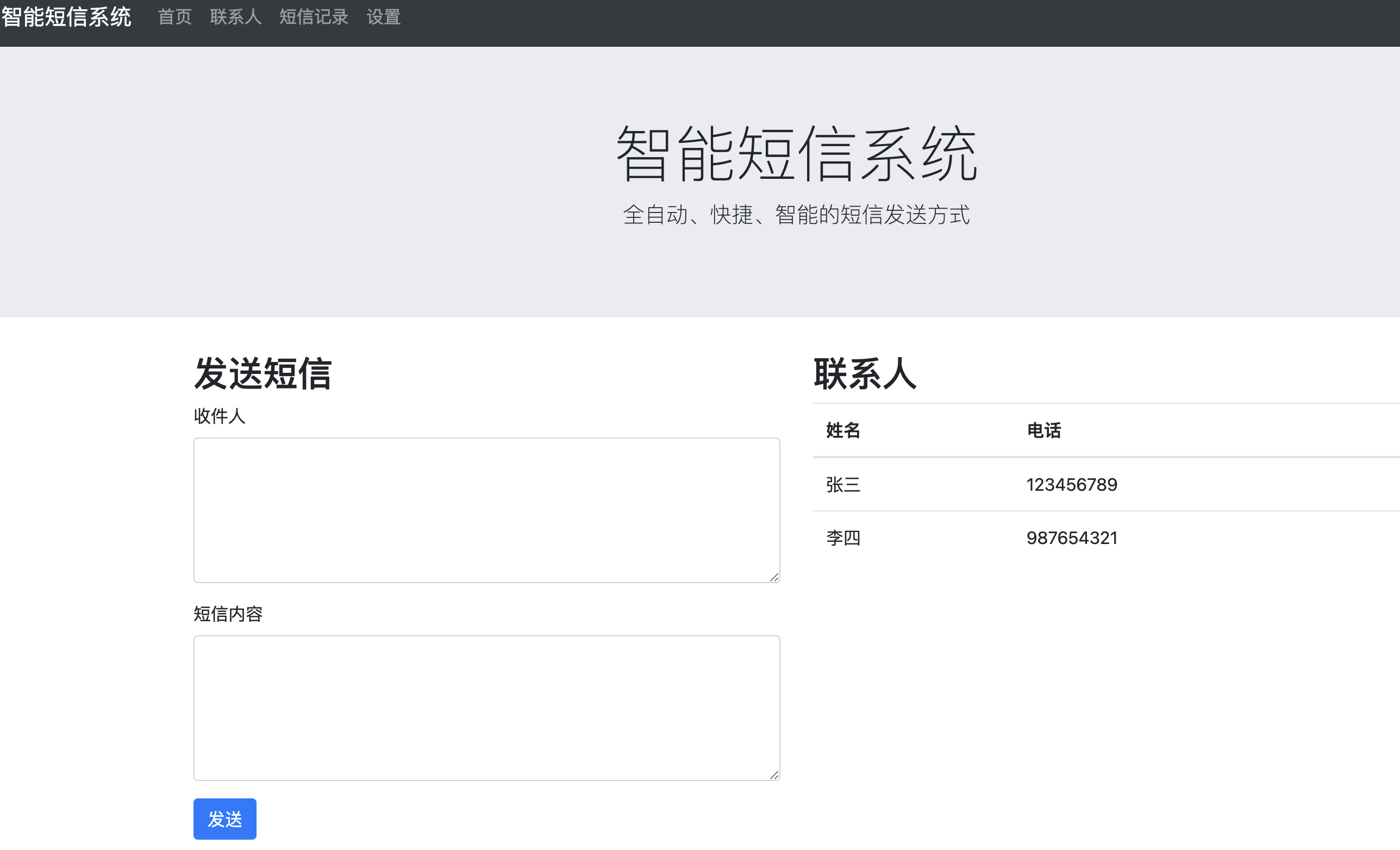The width and height of the screenshot is (1400, 850).
Task: Open 短信记录 from the navigation bar
Action: (314, 17)
